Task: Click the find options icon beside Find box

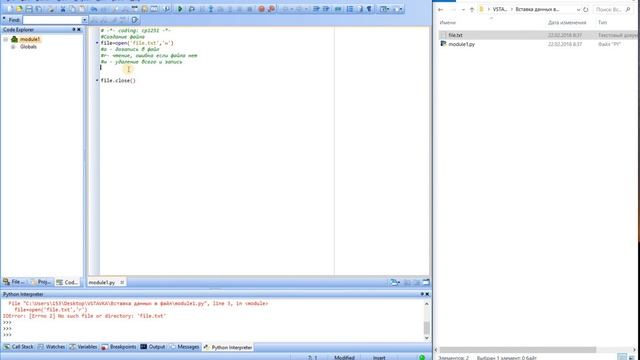Action: point(134,20)
